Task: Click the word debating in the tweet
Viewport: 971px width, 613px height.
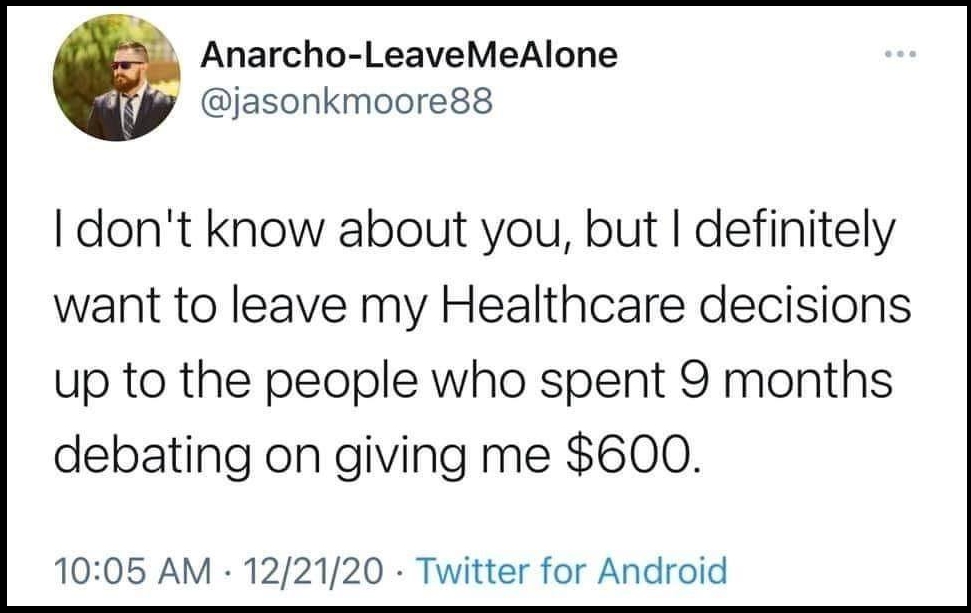Action: [152, 458]
